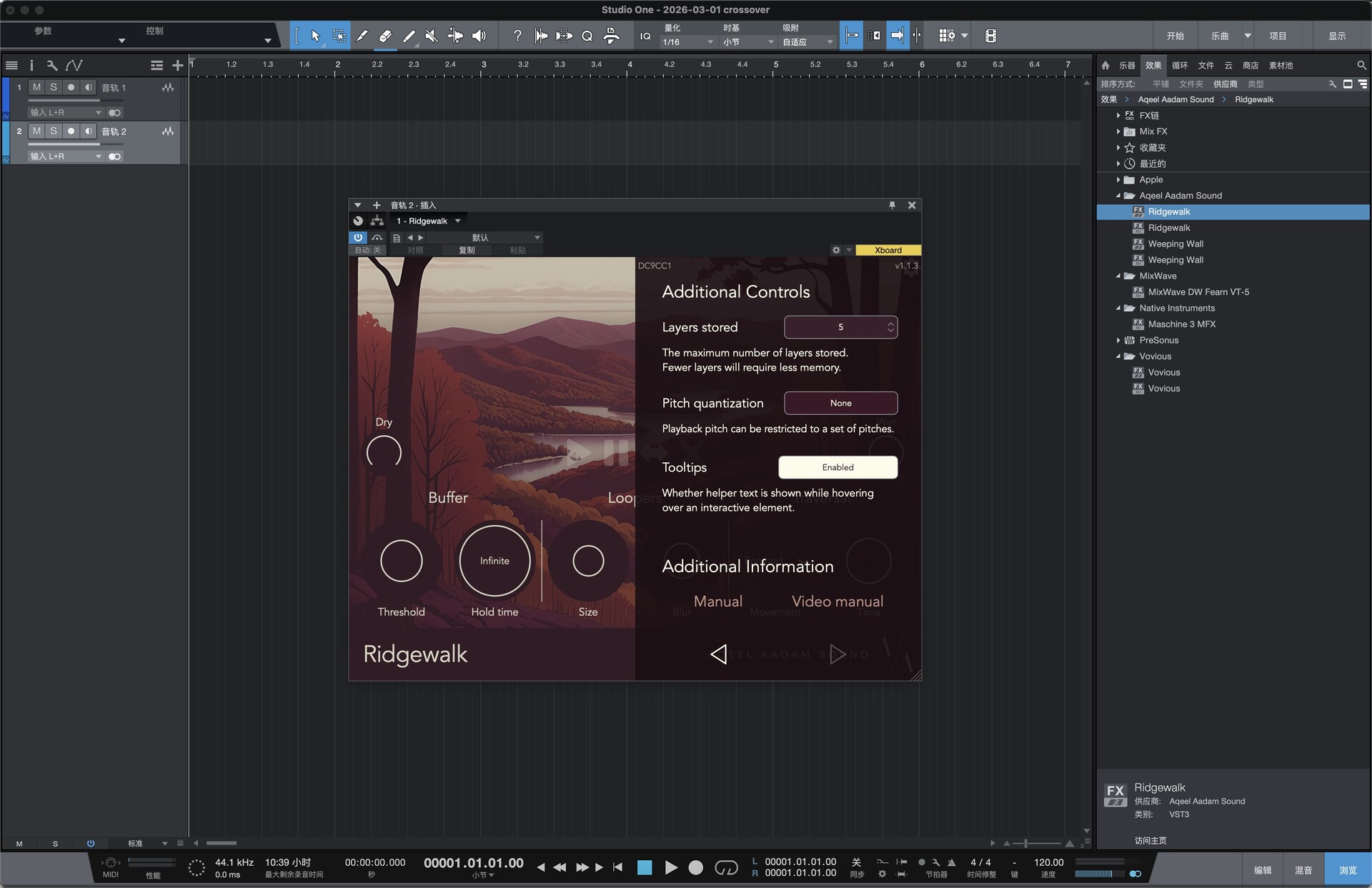The height and width of the screenshot is (888, 1372).
Task: Select the Mute tool
Action: tap(432, 36)
